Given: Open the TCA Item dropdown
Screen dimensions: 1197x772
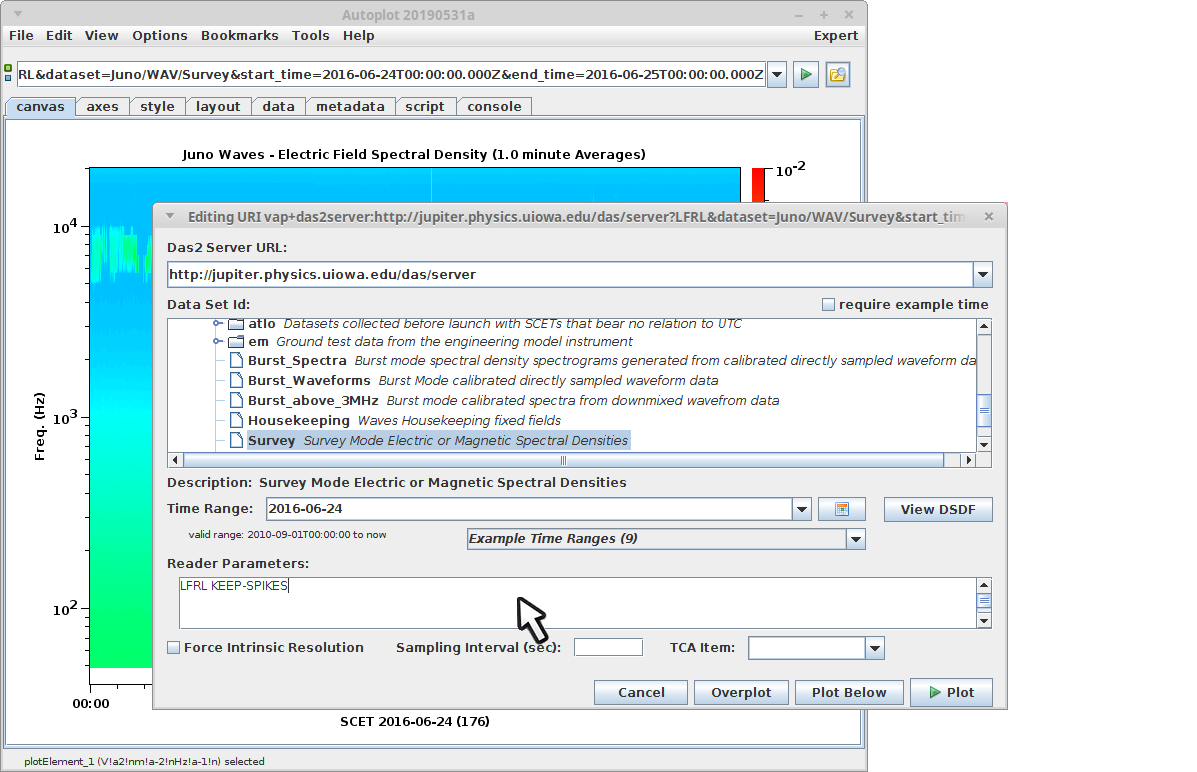Looking at the screenshot, I should pyautogui.click(x=875, y=648).
